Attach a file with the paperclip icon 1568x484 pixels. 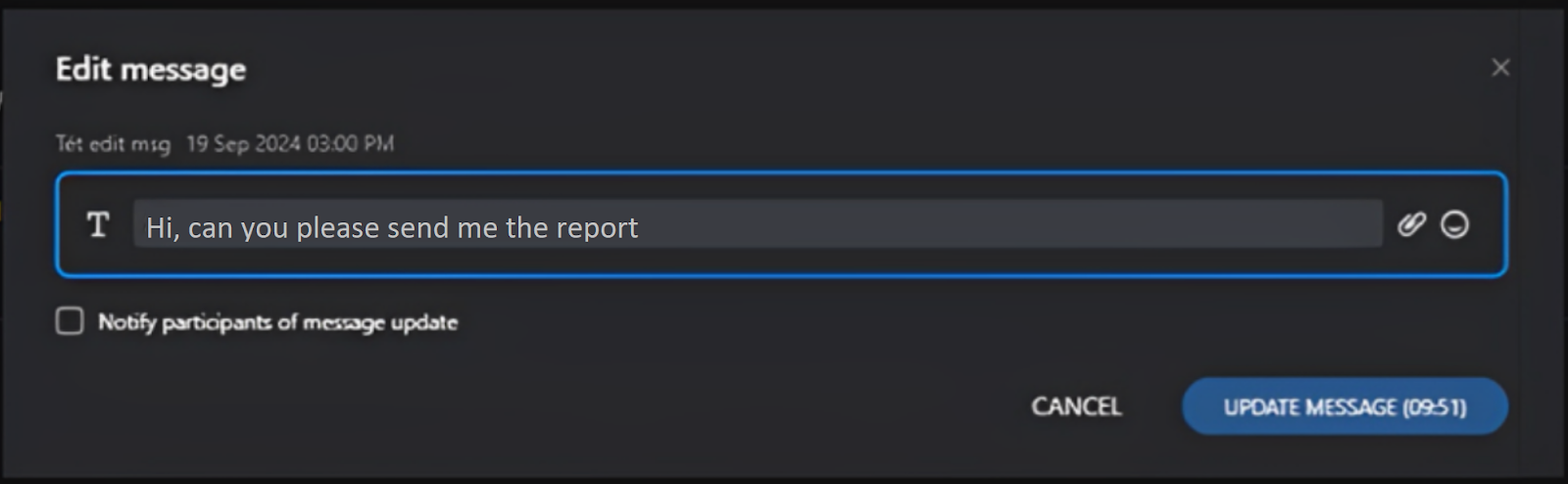pyautogui.click(x=1411, y=225)
